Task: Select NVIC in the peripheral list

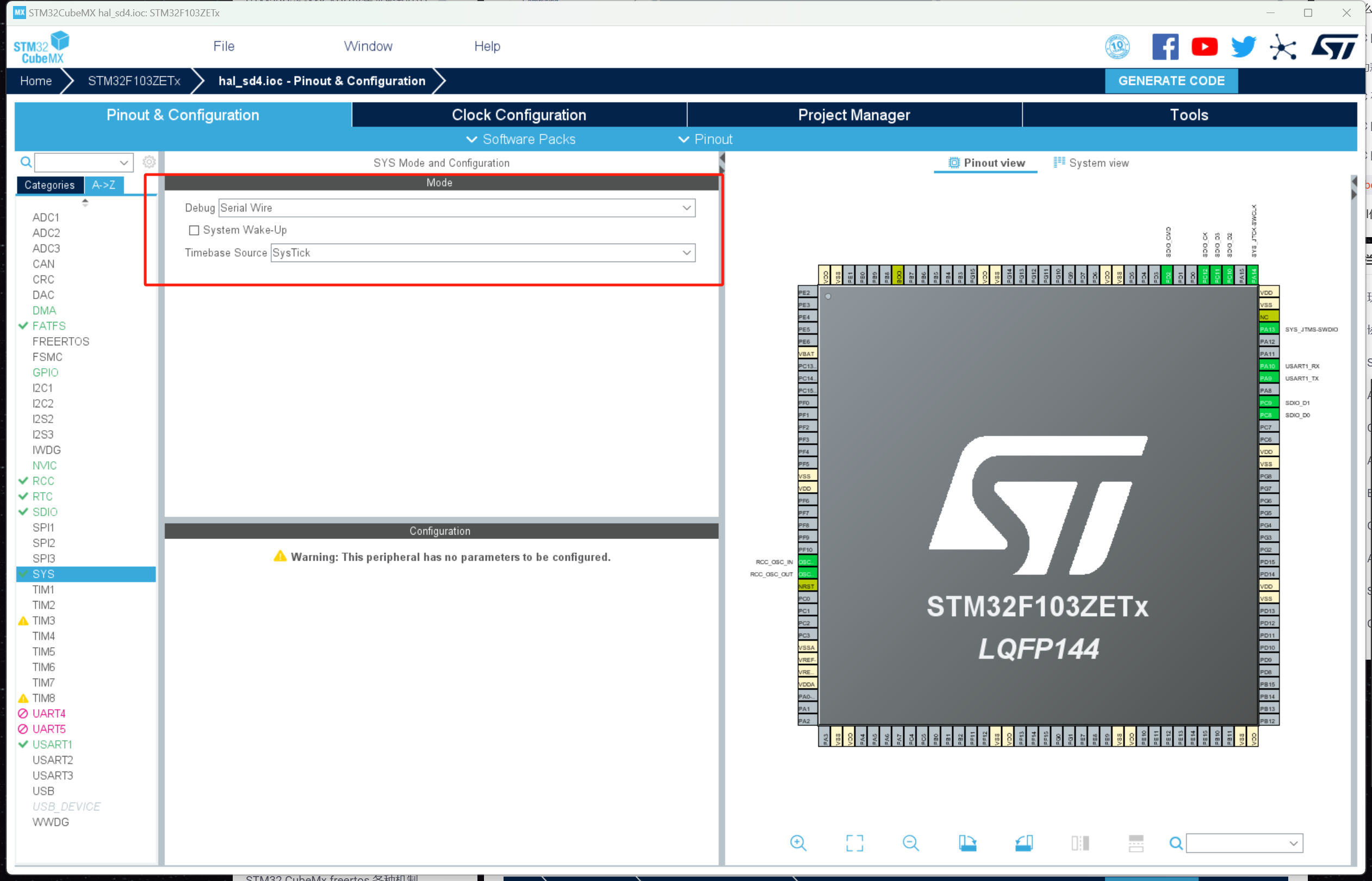Action: [x=44, y=466]
